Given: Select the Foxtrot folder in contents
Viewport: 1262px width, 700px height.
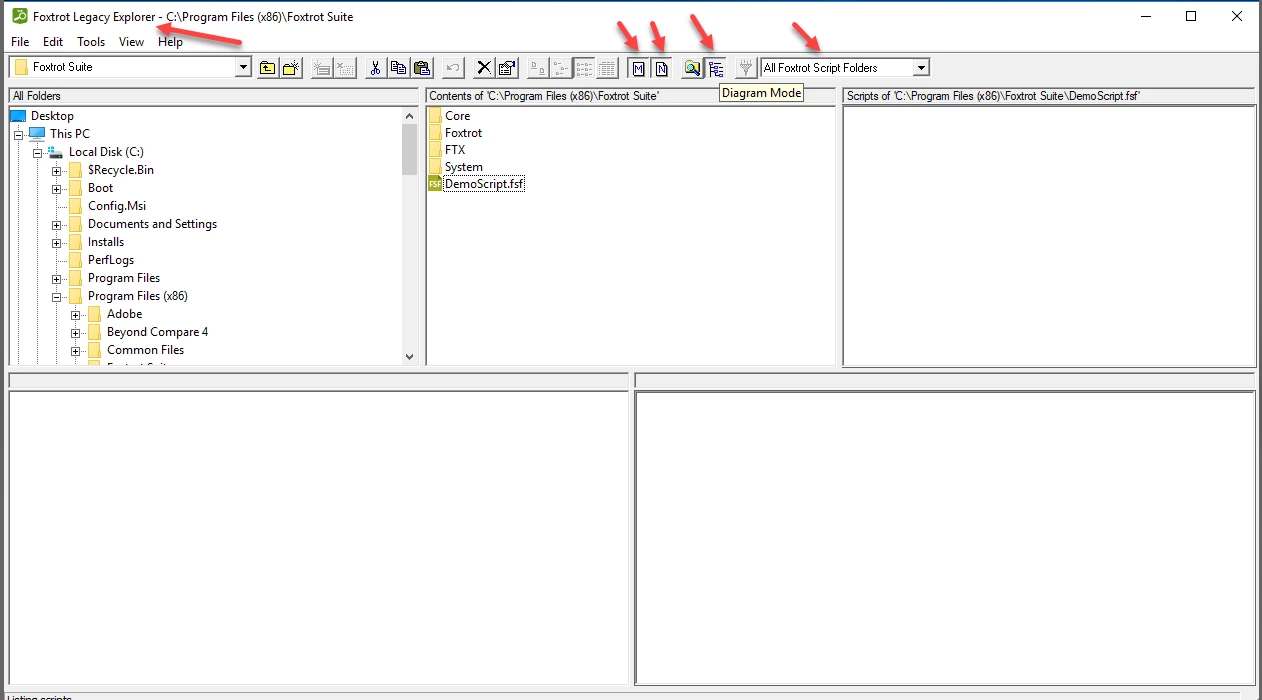Looking at the screenshot, I should coord(463,133).
